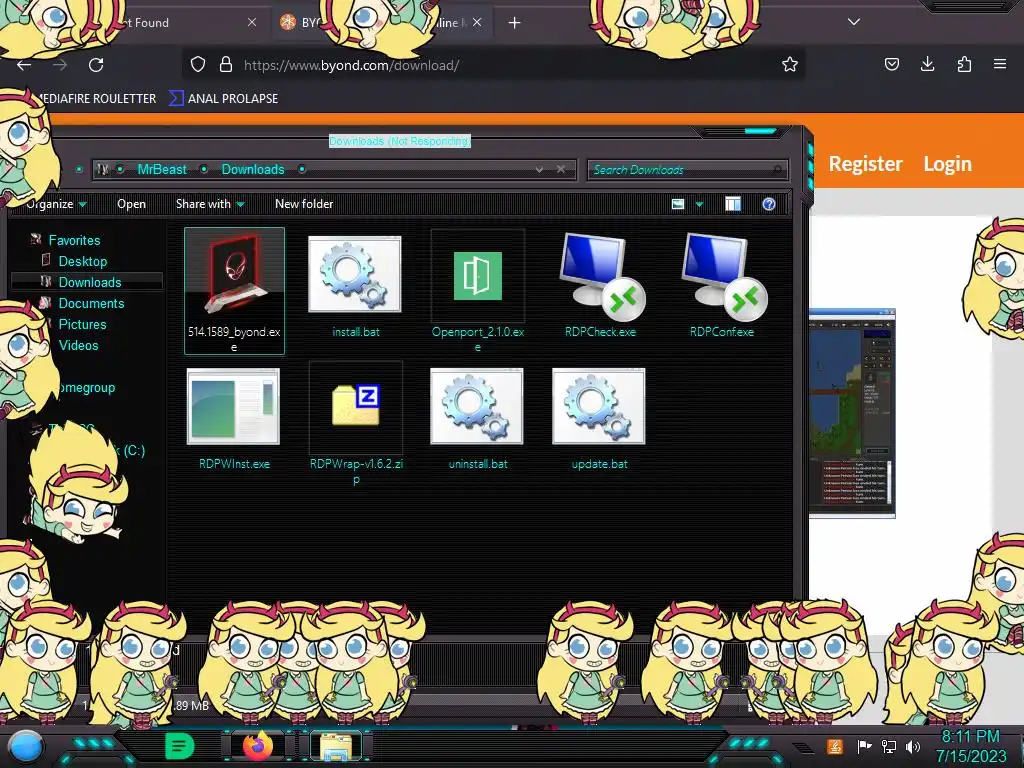Bookmark this page with the star icon

click(790, 64)
